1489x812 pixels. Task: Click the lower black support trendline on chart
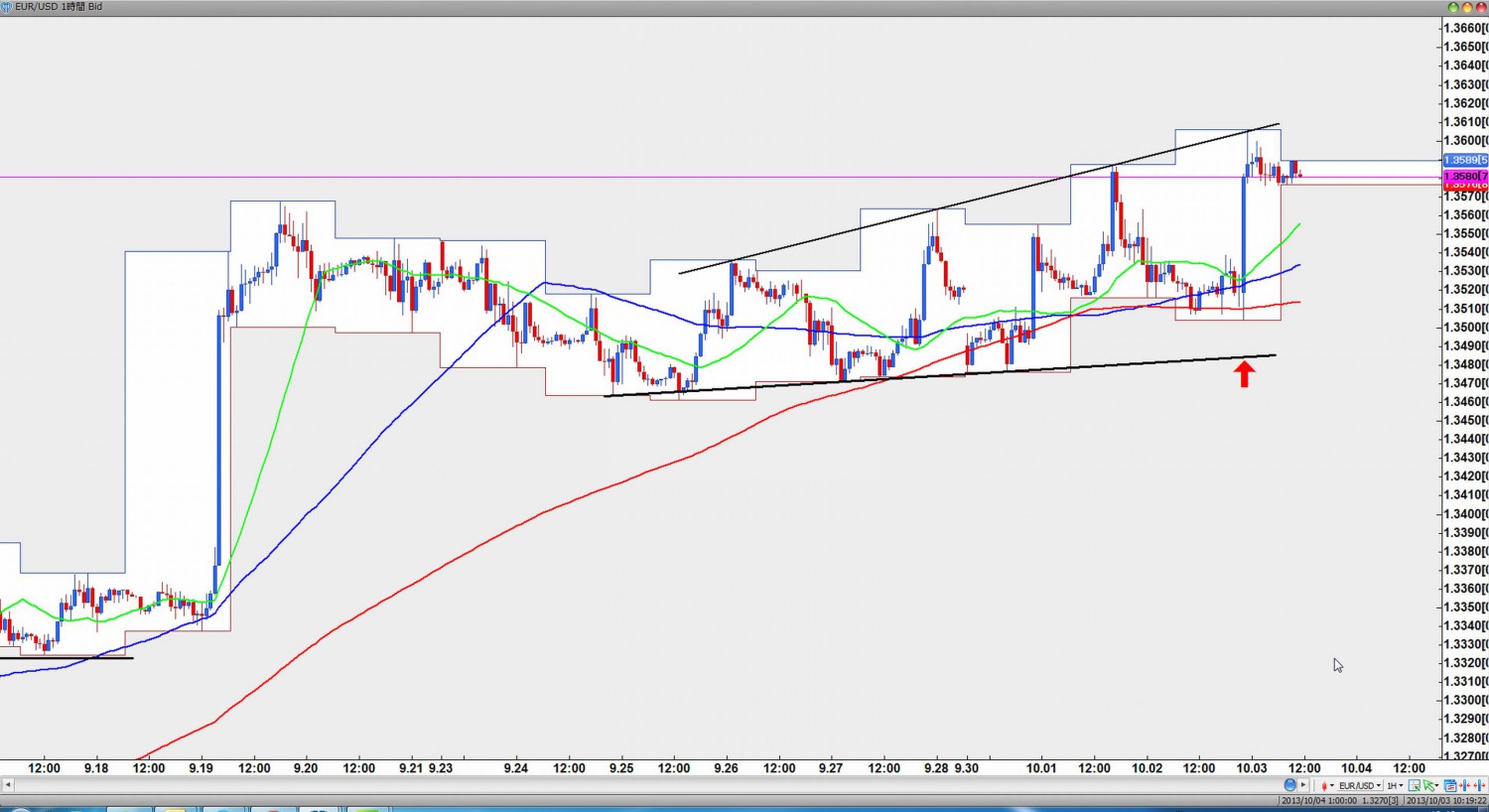point(939,375)
